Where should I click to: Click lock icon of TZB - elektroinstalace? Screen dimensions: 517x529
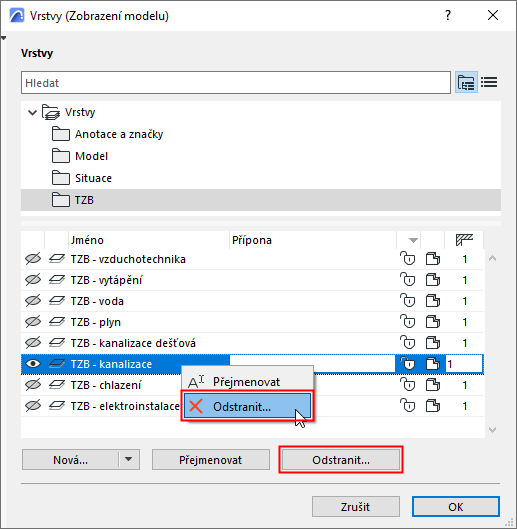coord(408,406)
